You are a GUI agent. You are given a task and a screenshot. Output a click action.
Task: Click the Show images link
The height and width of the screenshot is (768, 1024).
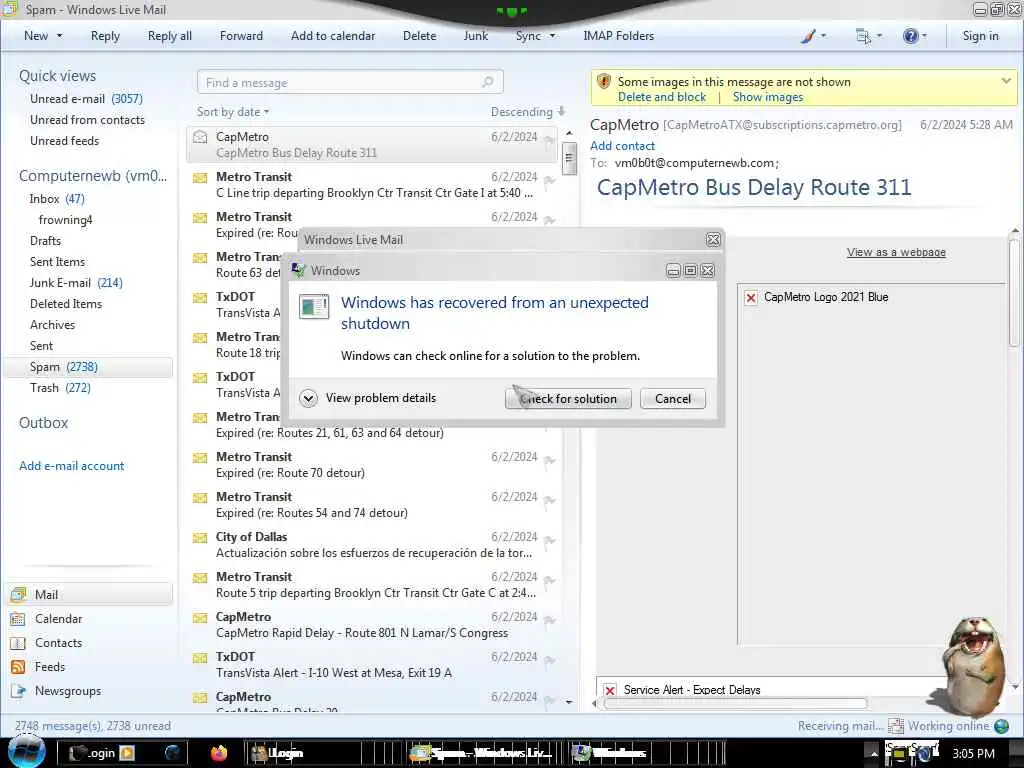tap(768, 97)
